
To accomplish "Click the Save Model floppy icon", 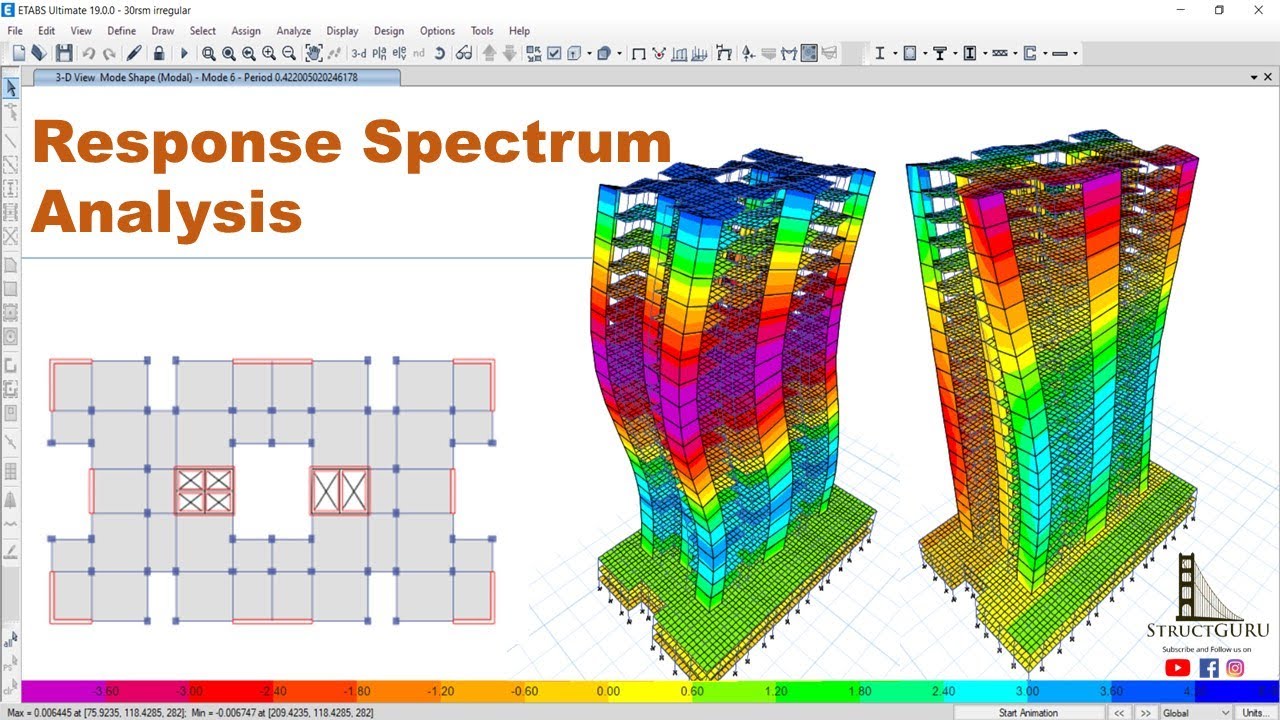I will point(64,53).
